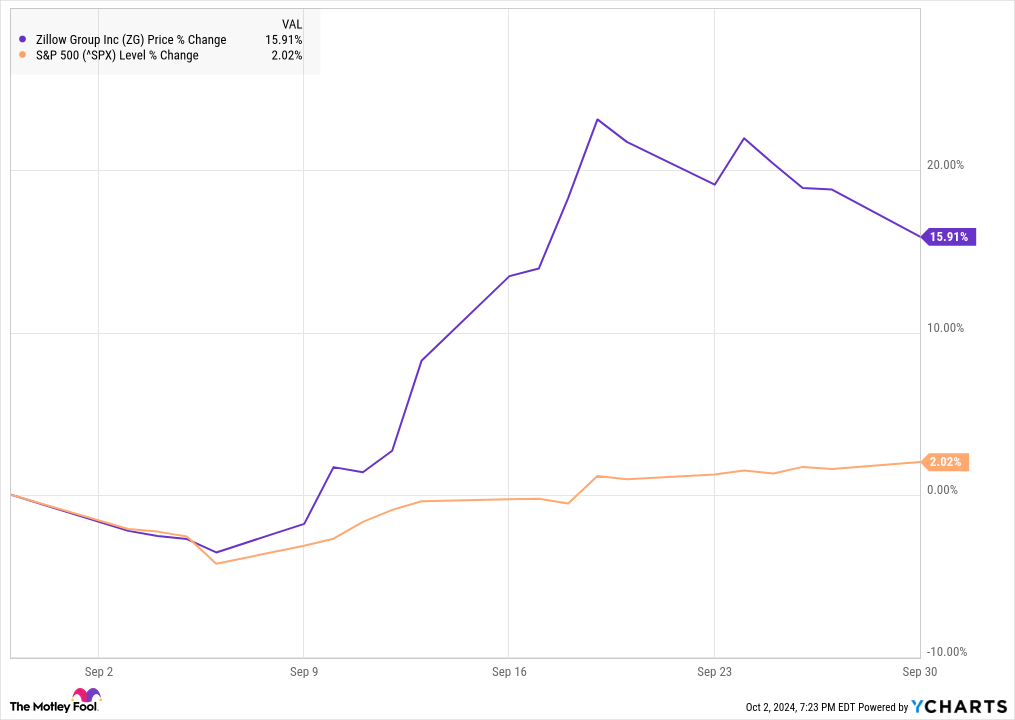Click the 10.00% y-axis label

tap(945, 328)
